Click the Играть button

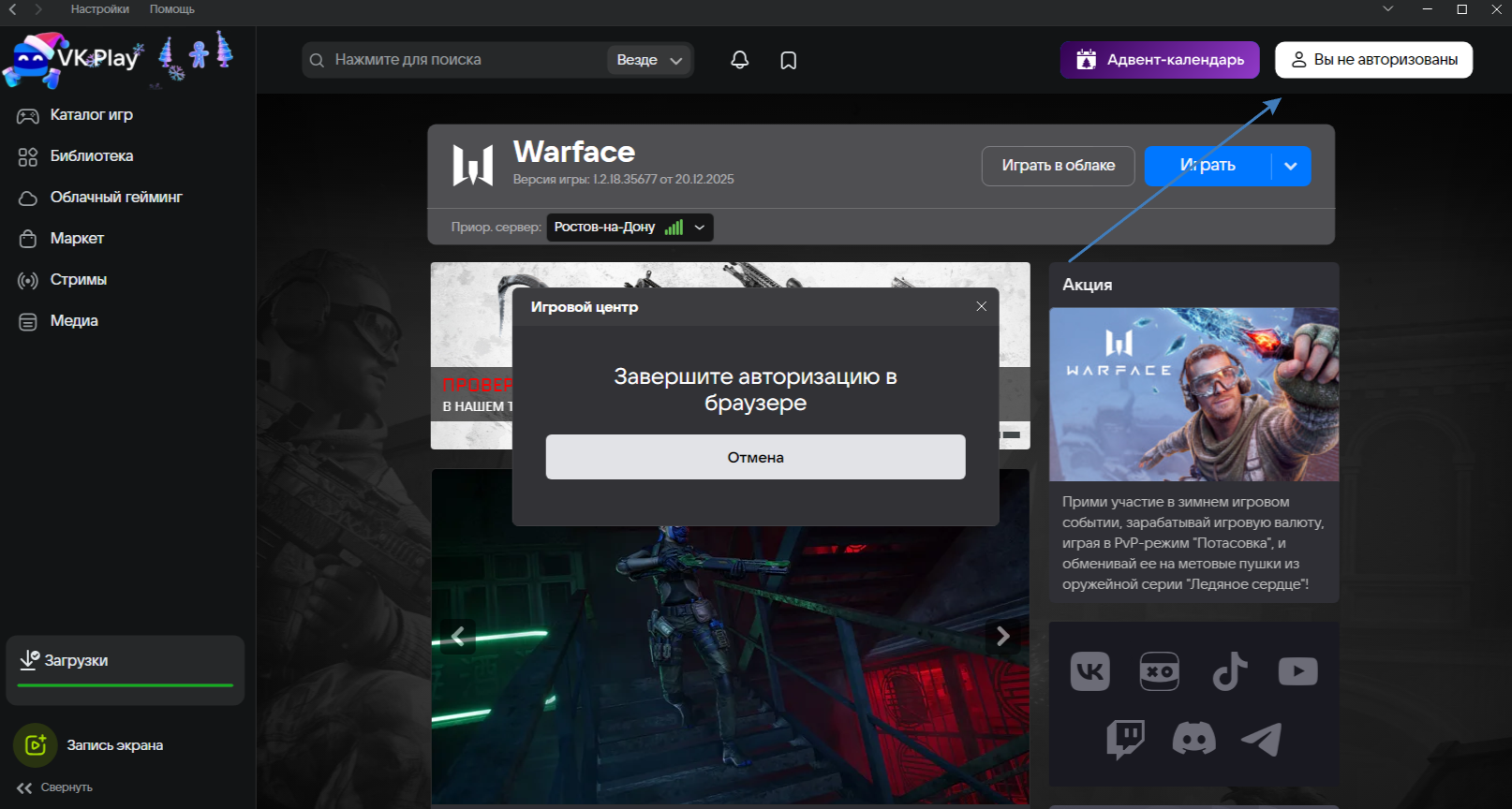(x=1208, y=166)
